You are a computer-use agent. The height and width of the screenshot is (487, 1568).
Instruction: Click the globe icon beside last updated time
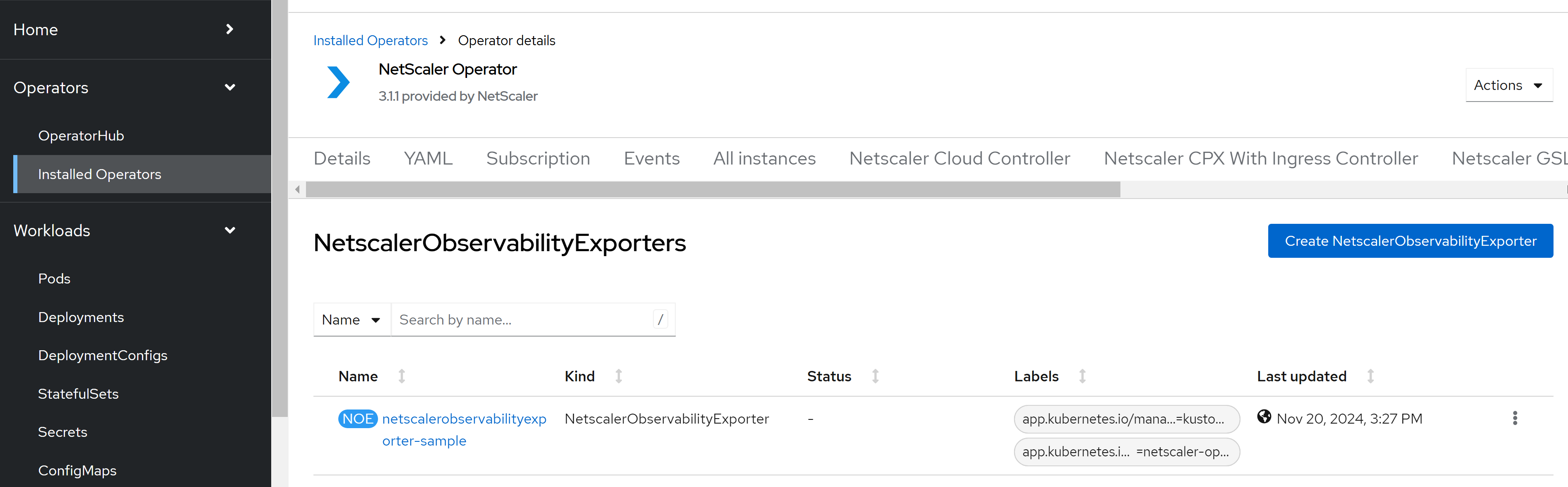1264,417
